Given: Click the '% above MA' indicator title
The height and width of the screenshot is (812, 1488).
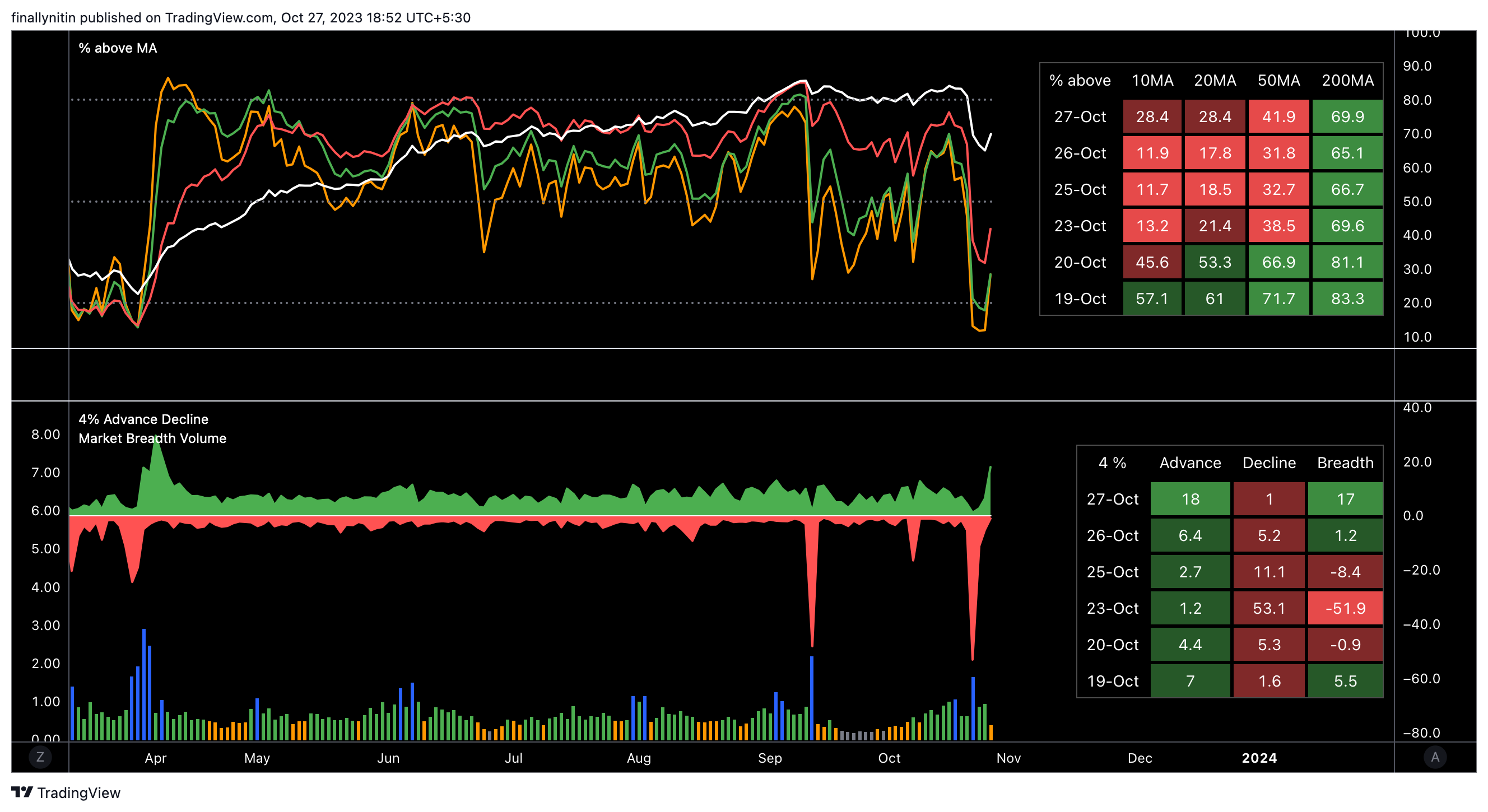Looking at the screenshot, I should point(118,48).
